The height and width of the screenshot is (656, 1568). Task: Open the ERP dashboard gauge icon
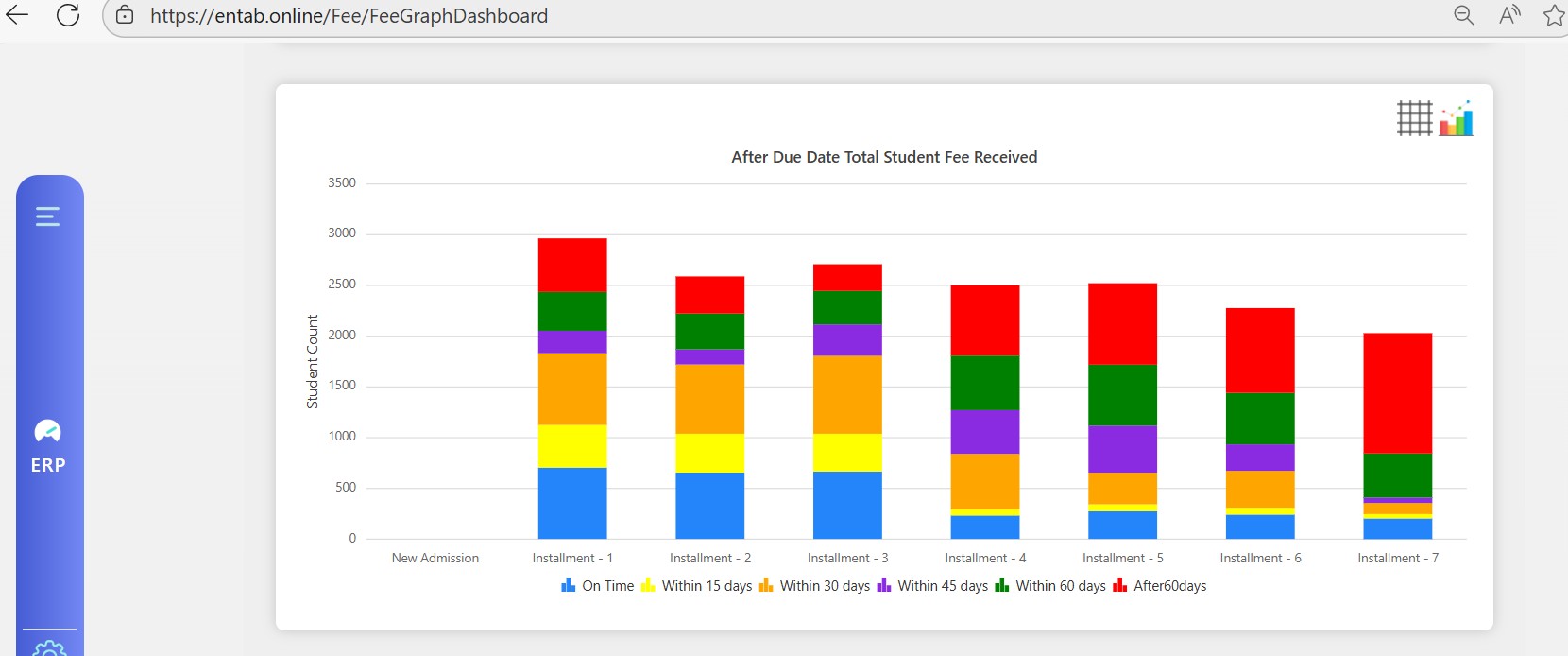click(x=48, y=432)
